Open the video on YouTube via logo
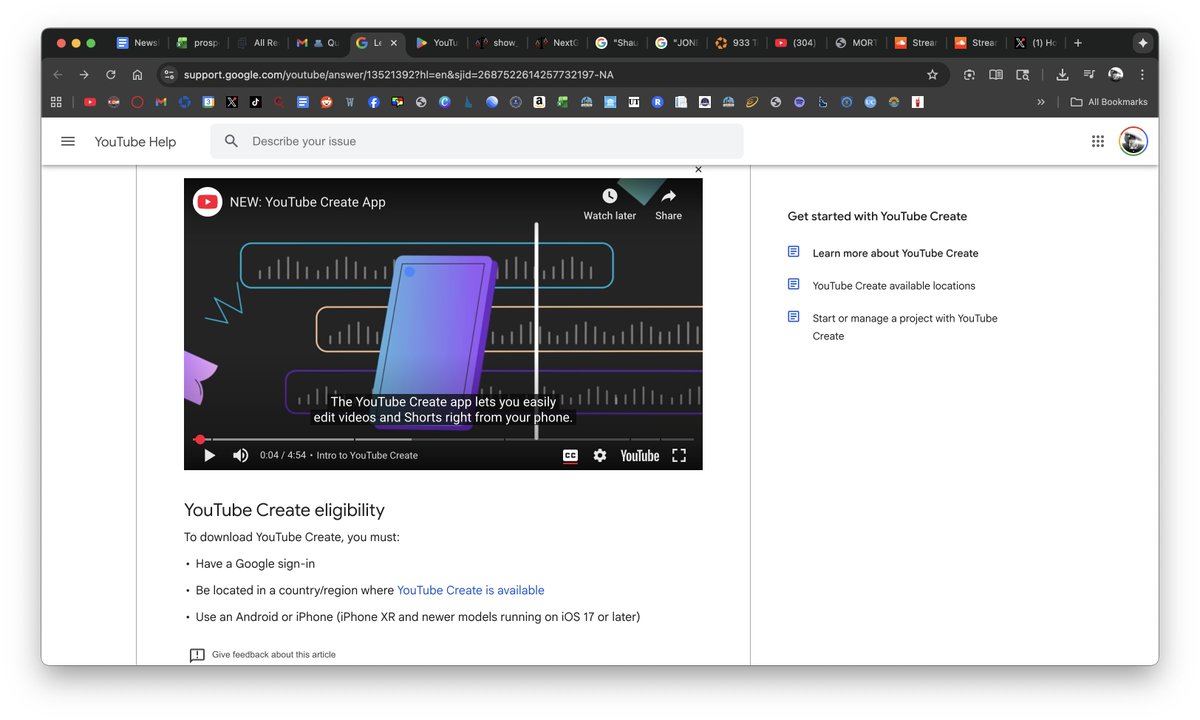 click(640, 455)
